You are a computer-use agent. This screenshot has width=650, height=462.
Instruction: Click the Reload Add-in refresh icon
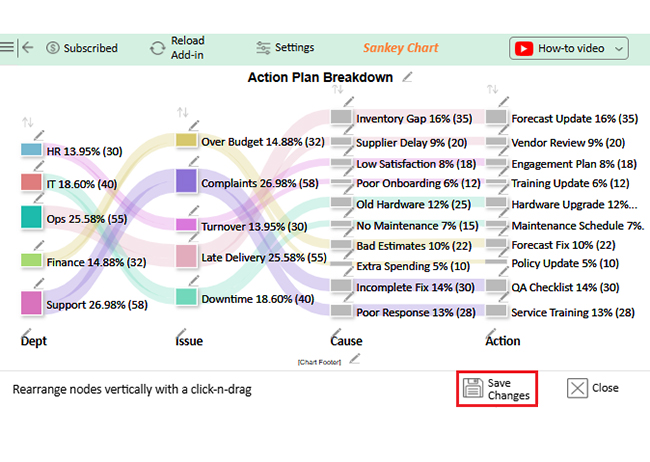point(158,48)
